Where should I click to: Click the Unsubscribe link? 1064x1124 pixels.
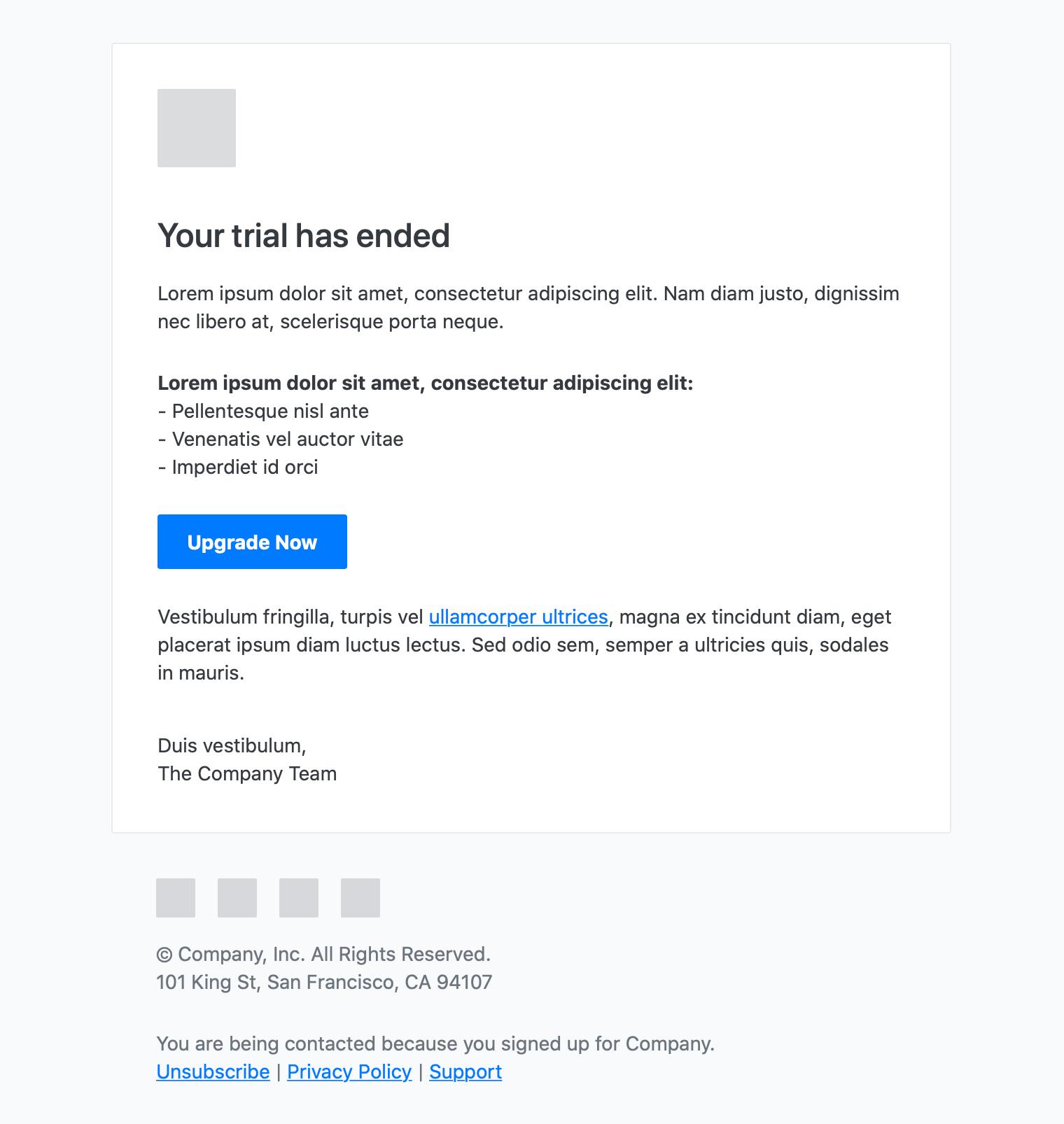[212, 1072]
